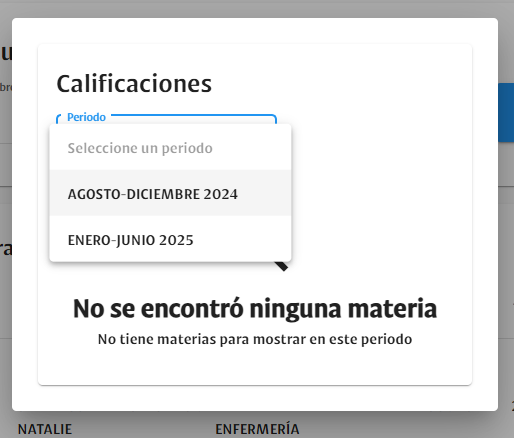
Task: Click 'No se encontró ninguna materia' message
Action: tap(255, 309)
